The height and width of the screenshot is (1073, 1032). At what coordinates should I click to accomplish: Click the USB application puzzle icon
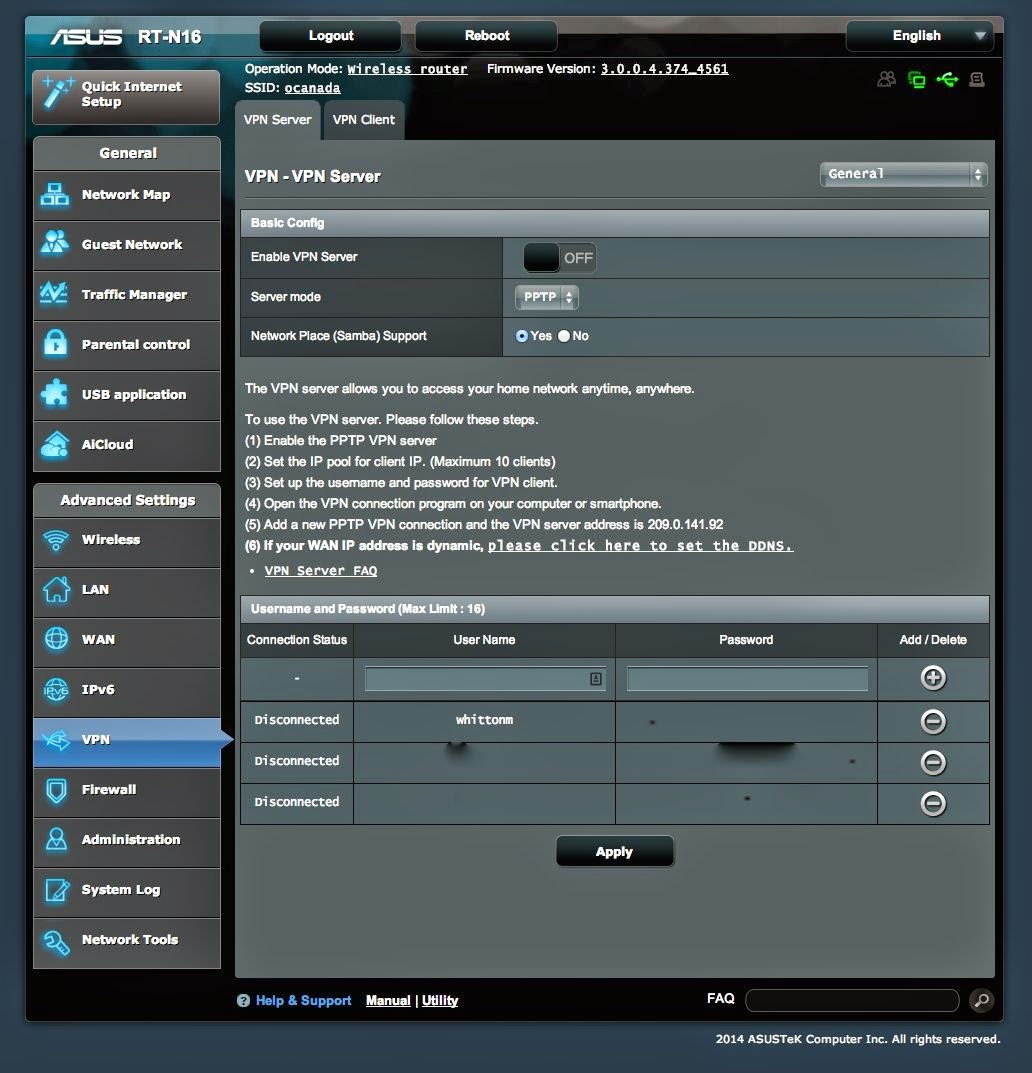54,394
